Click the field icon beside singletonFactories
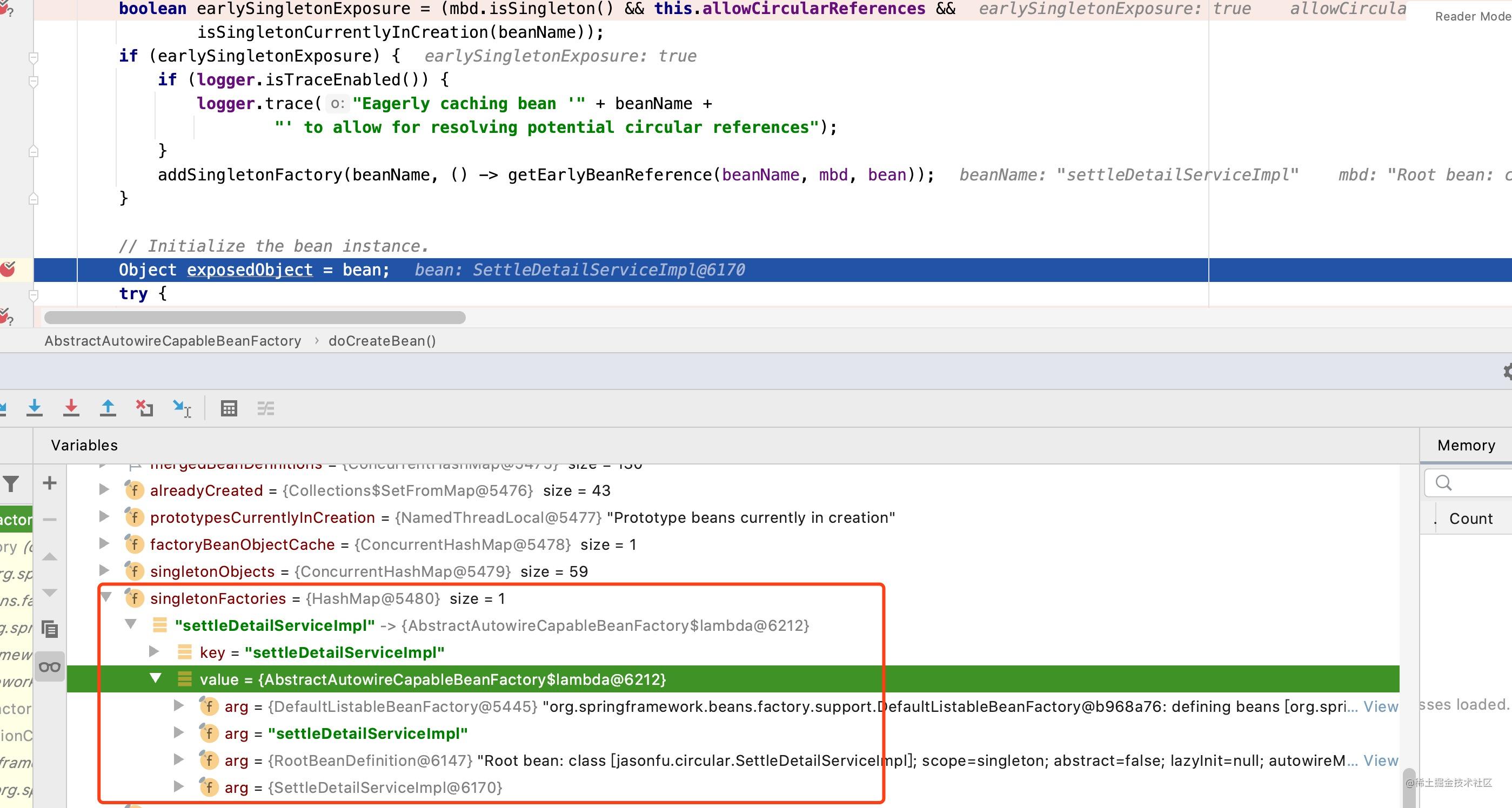The height and width of the screenshot is (808, 1512). (x=134, y=598)
